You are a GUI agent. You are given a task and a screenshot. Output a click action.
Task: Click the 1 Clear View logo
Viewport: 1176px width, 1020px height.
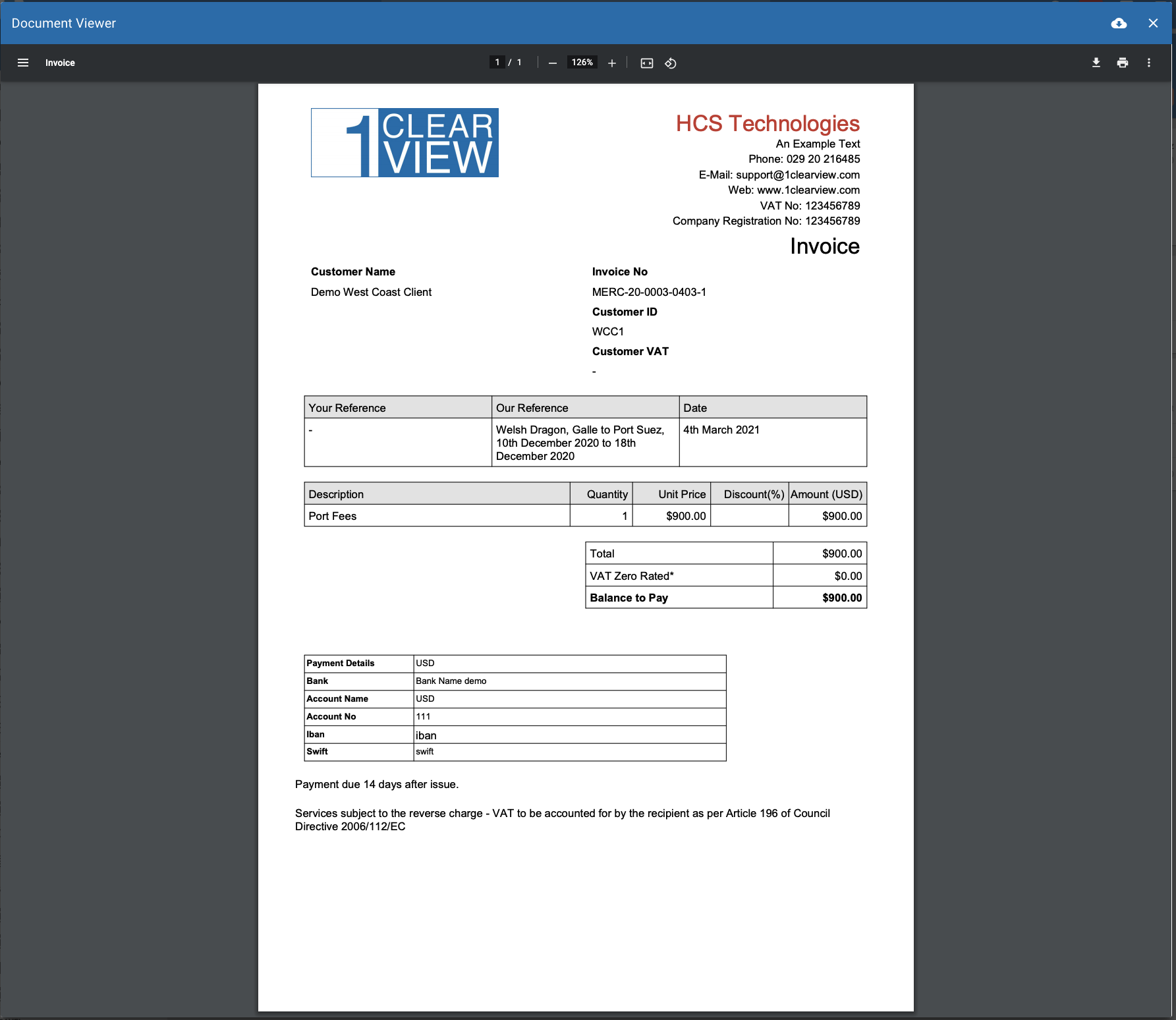tap(405, 142)
